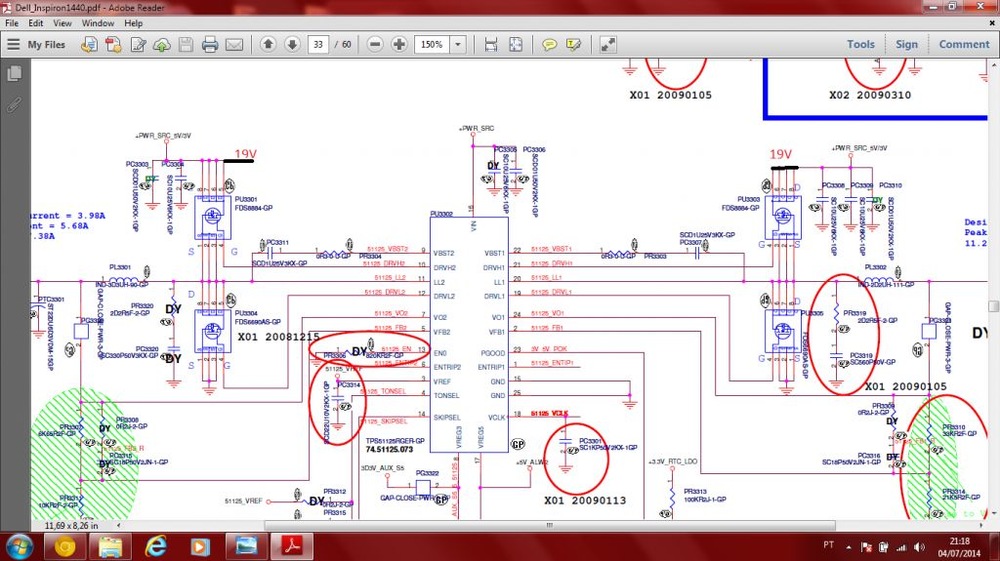Open the attachments paperclip panel

point(14,103)
